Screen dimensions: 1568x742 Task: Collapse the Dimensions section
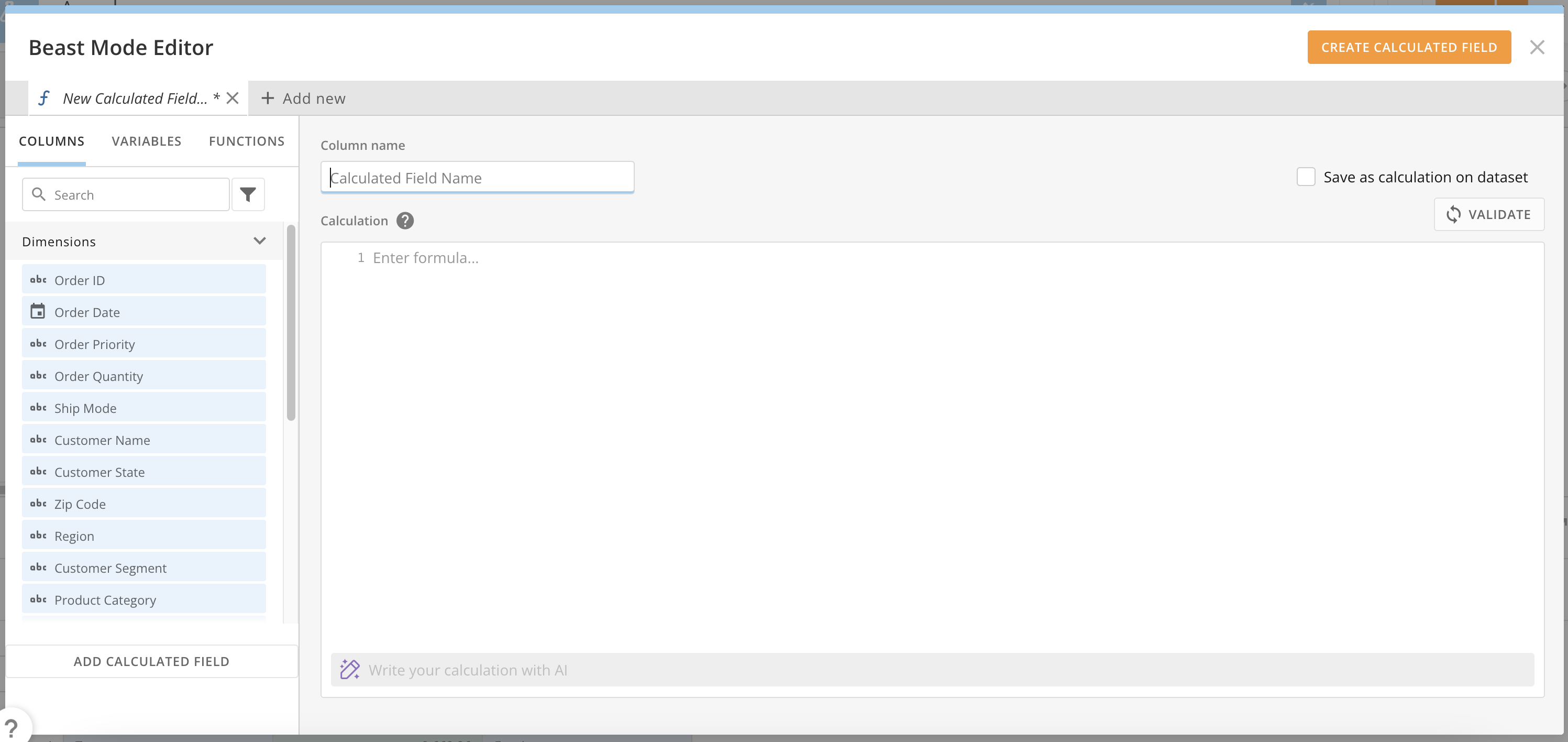259,241
